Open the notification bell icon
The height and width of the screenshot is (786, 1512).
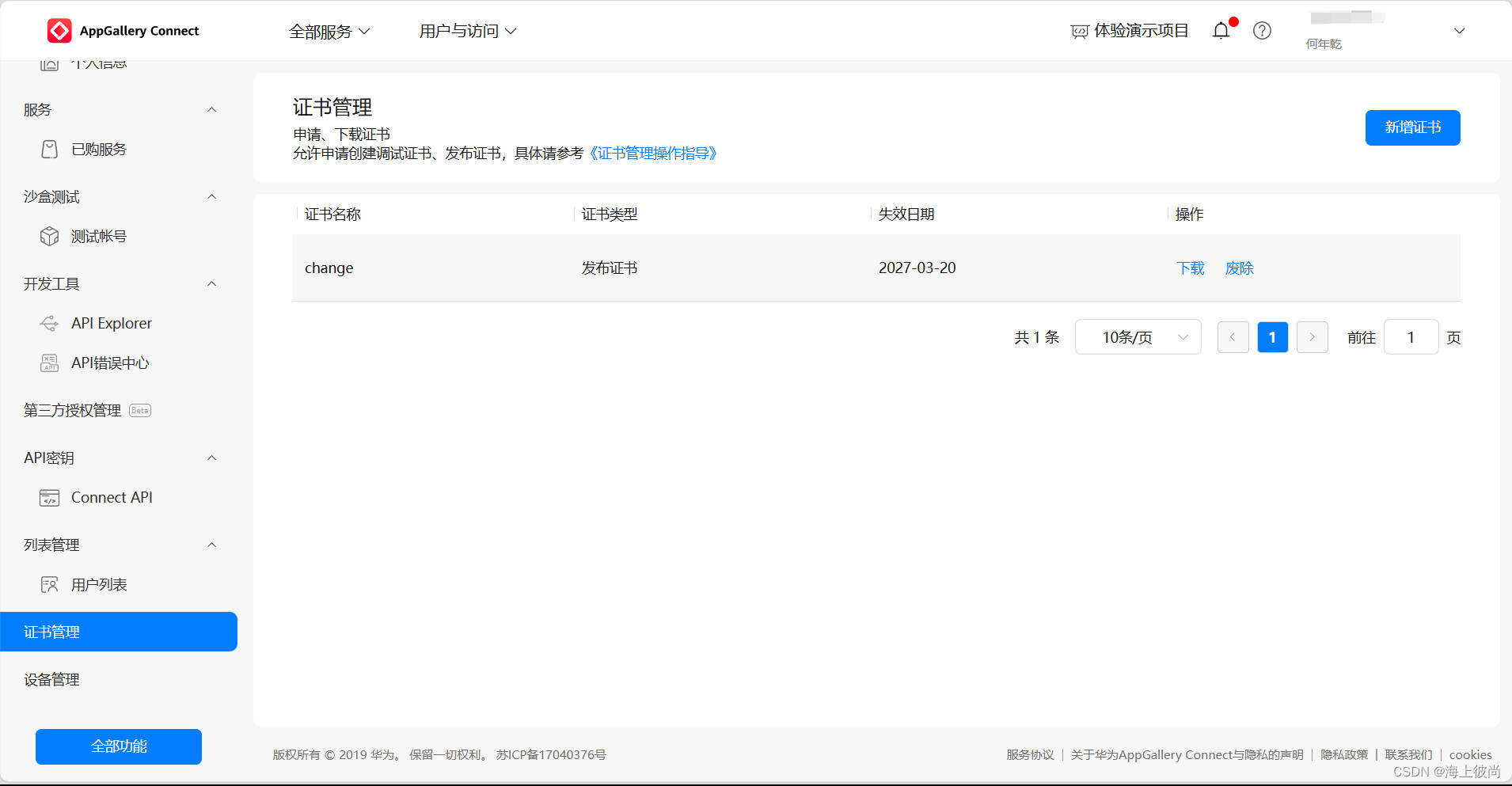coord(1221,31)
